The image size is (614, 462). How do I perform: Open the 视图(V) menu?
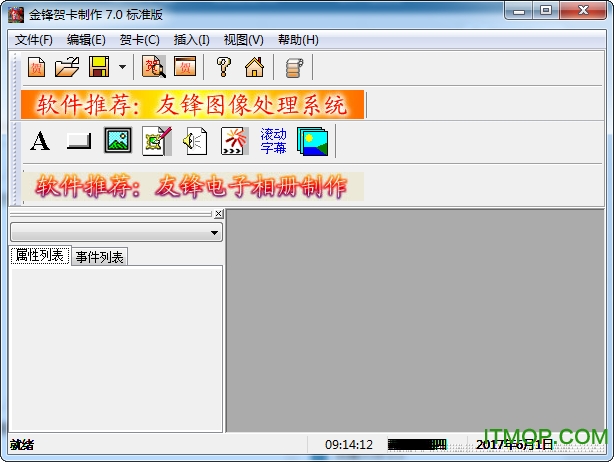244,40
